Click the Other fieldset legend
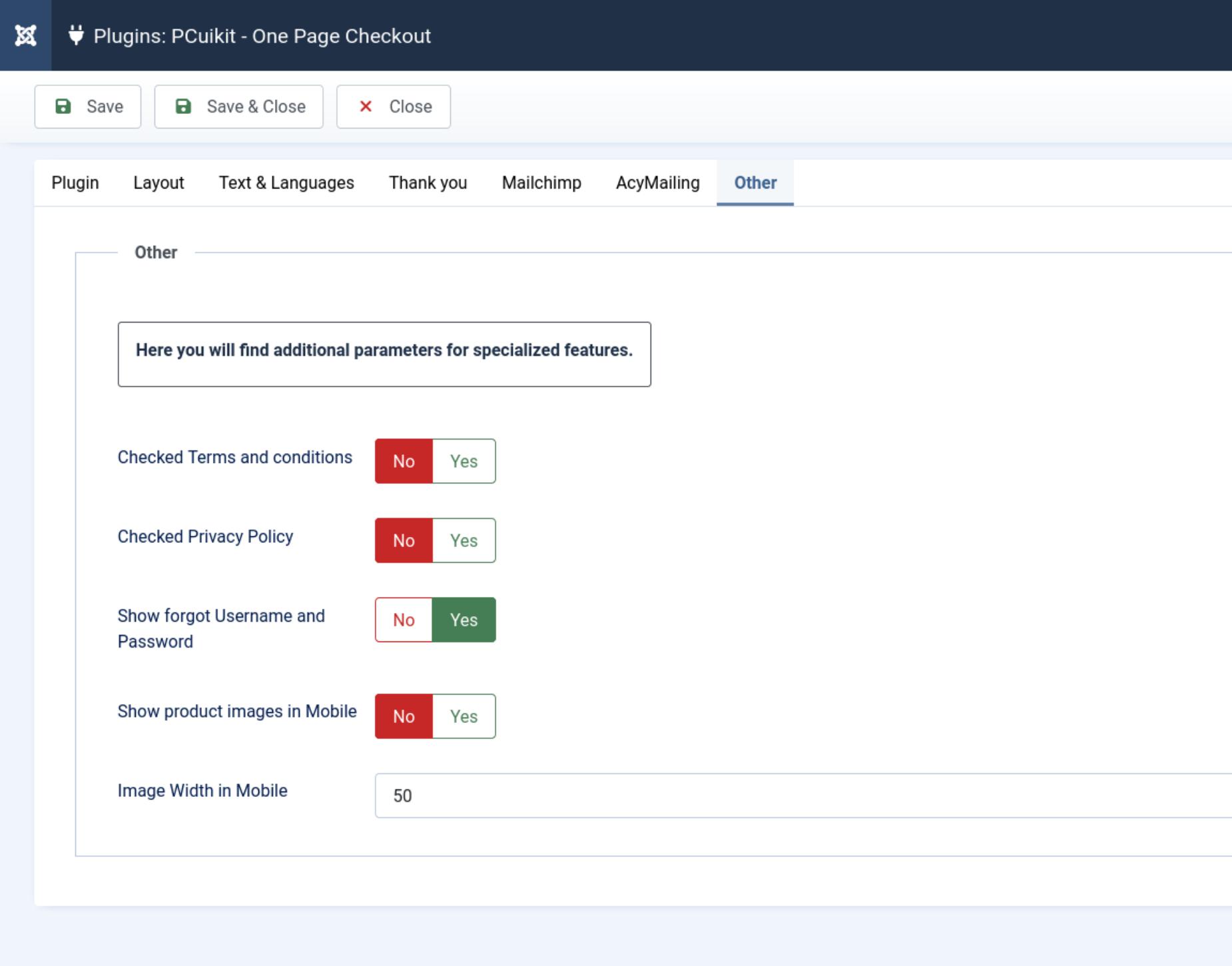 tap(156, 252)
